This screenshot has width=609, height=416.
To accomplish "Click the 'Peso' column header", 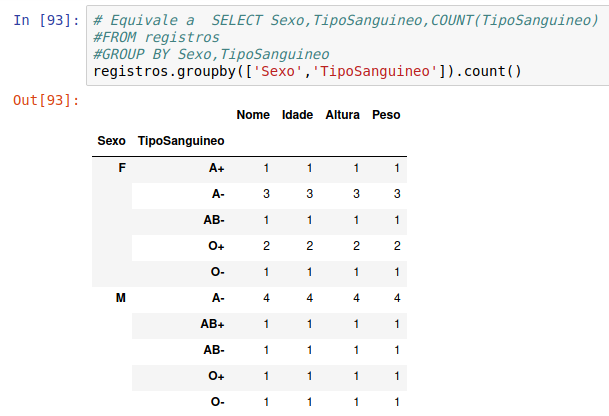I will 386,115.
